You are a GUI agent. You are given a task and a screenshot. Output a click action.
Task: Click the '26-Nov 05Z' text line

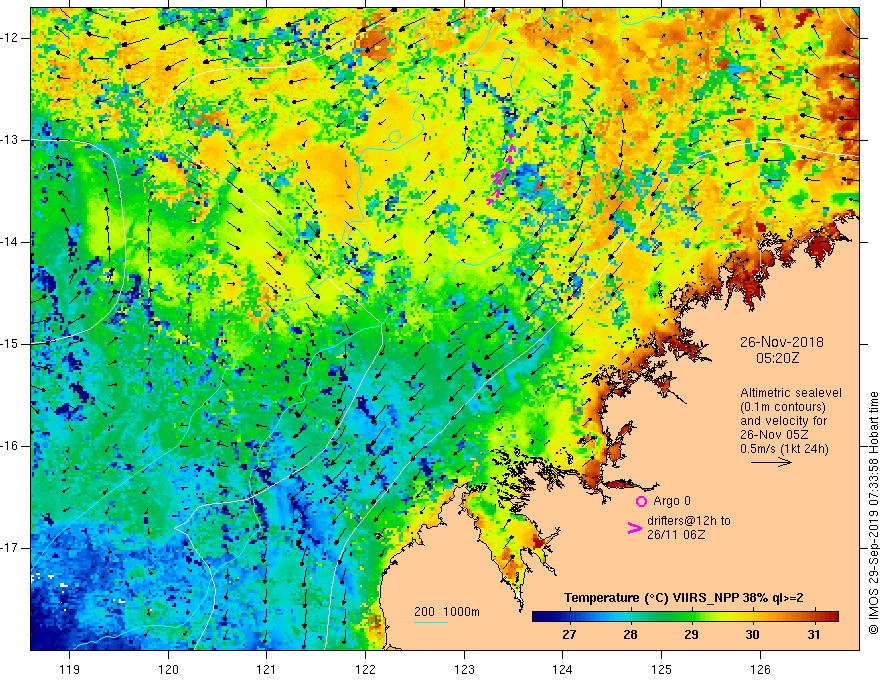coord(776,435)
